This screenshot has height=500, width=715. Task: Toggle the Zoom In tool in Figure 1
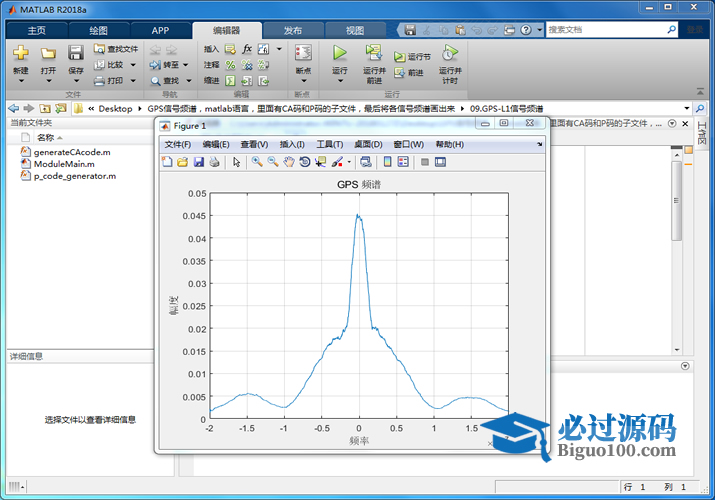click(x=257, y=162)
